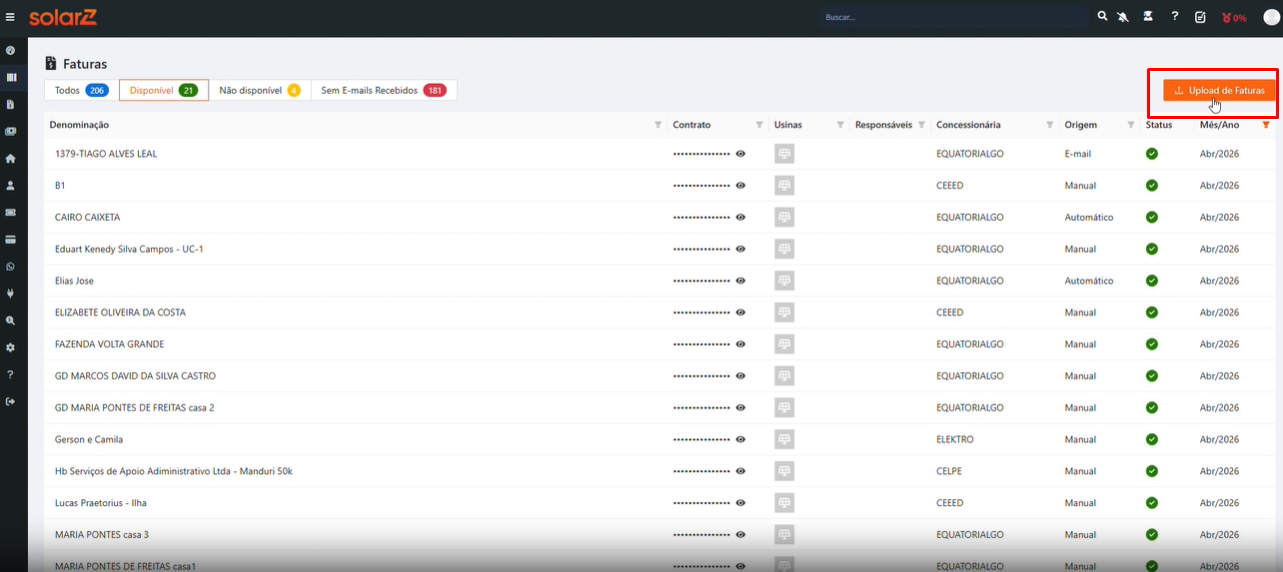Open filter for Responsáveis column
1283x572 pixels.
pos(921,125)
